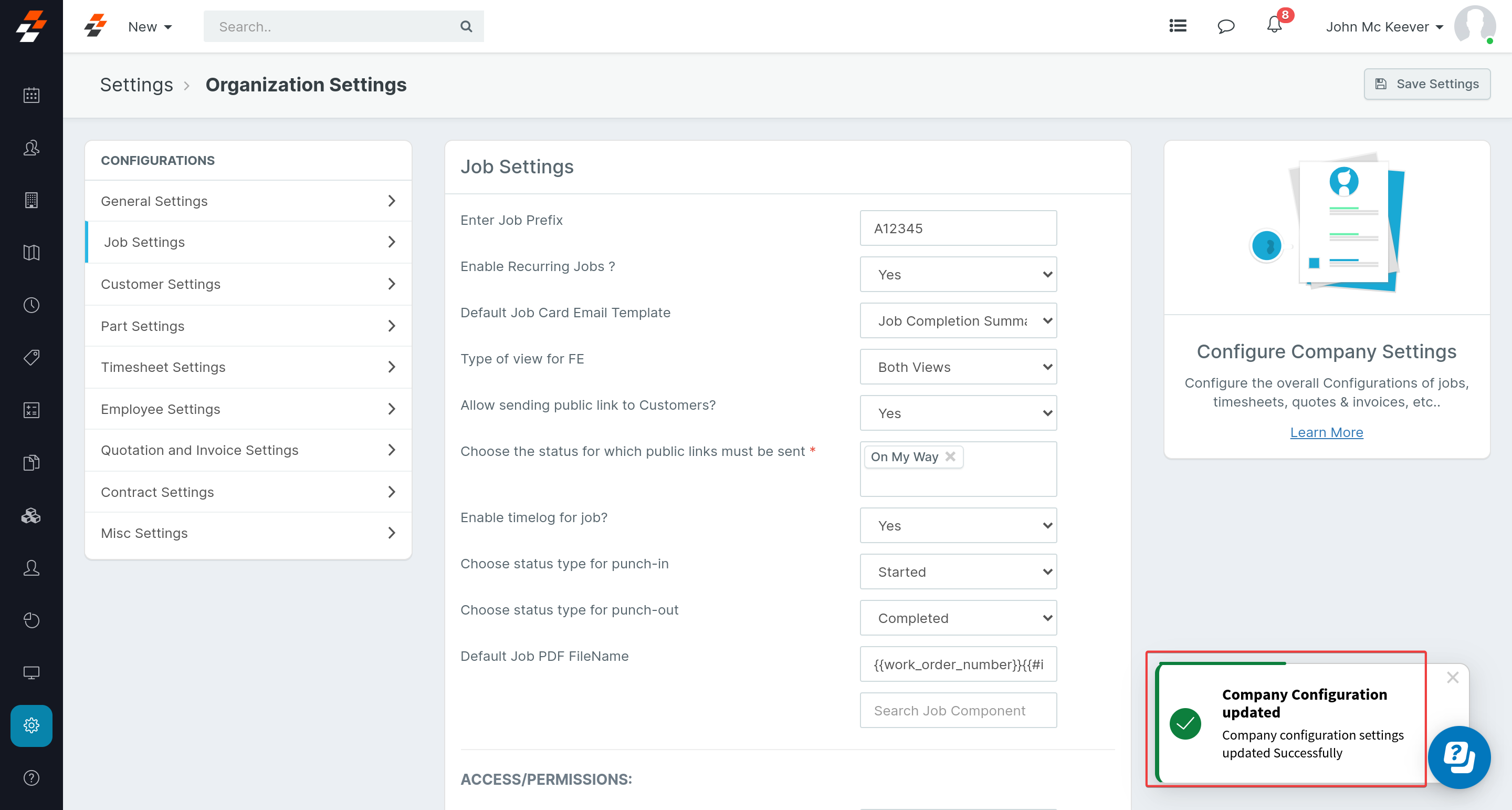Click the clock icon in sidebar
The height and width of the screenshot is (810, 1512).
click(31, 305)
